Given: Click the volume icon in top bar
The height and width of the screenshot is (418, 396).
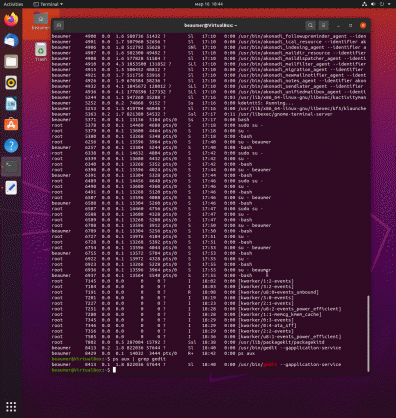Looking at the screenshot, I should click(x=373, y=4).
